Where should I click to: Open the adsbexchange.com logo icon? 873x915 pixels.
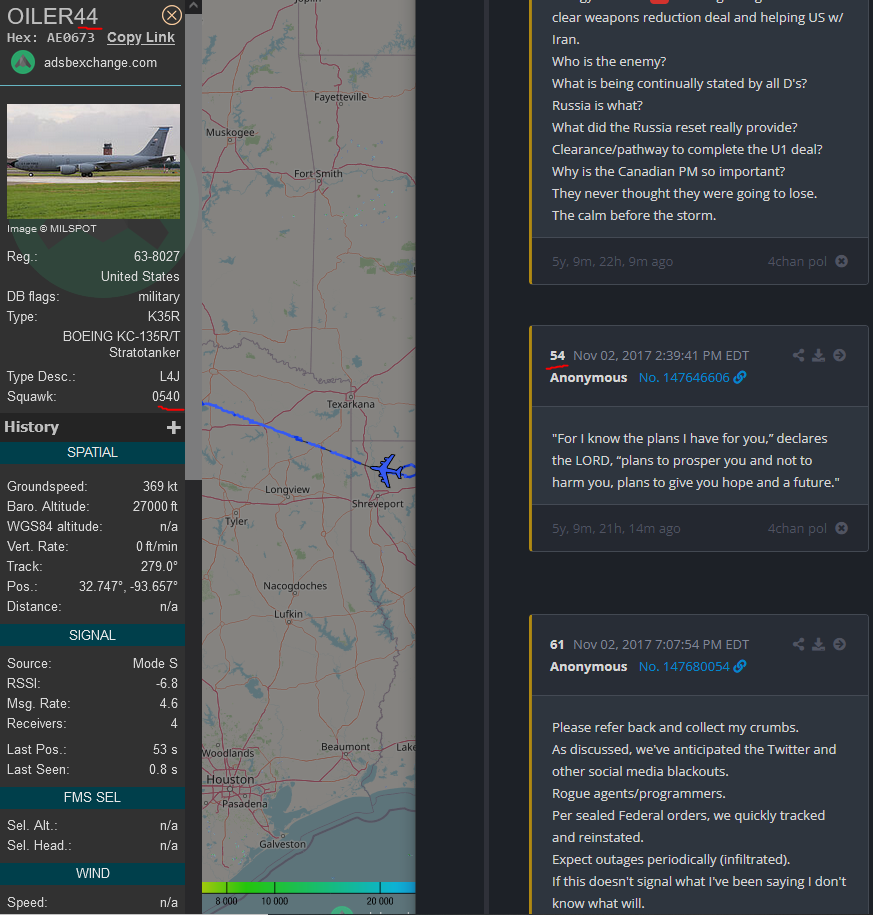(x=23, y=62)
